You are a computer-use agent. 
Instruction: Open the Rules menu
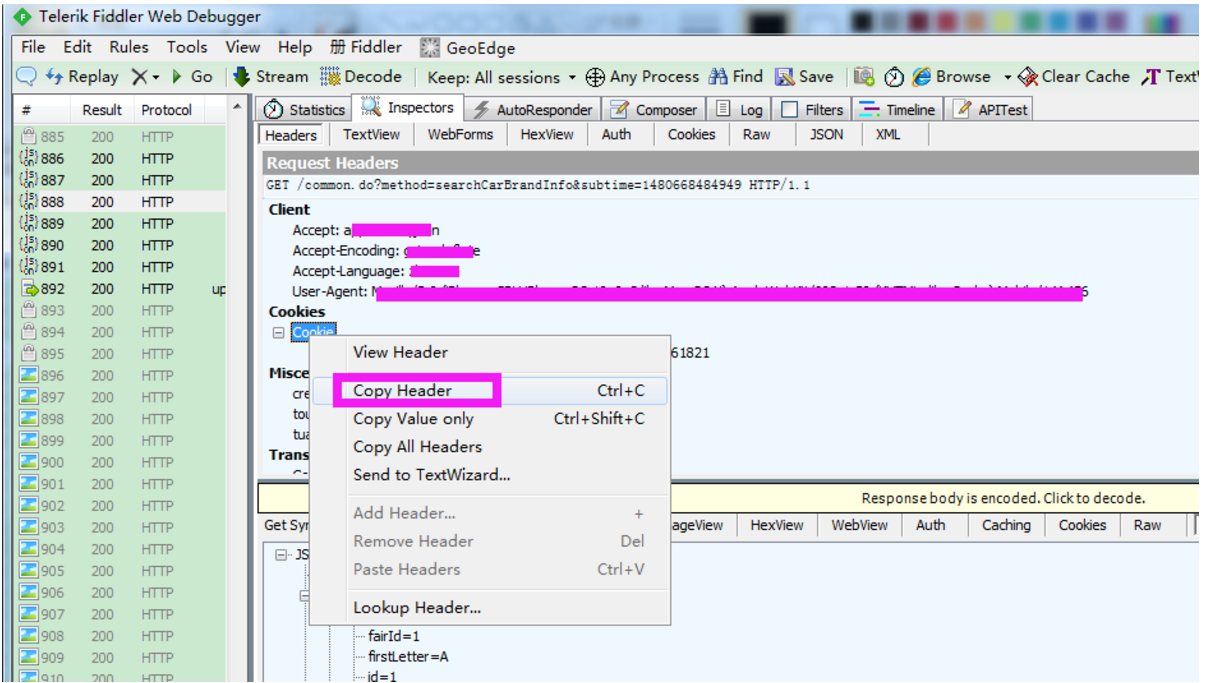coord(129,47)
